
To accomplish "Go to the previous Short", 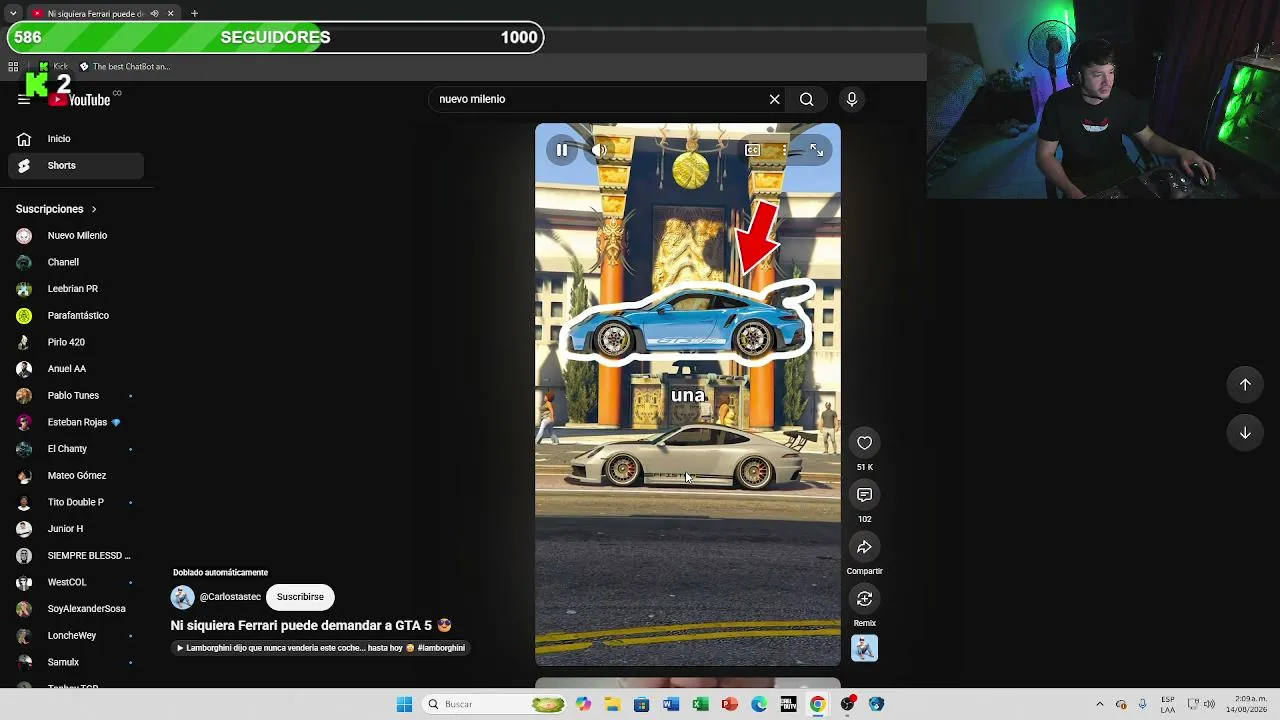I will (1245, 385).
